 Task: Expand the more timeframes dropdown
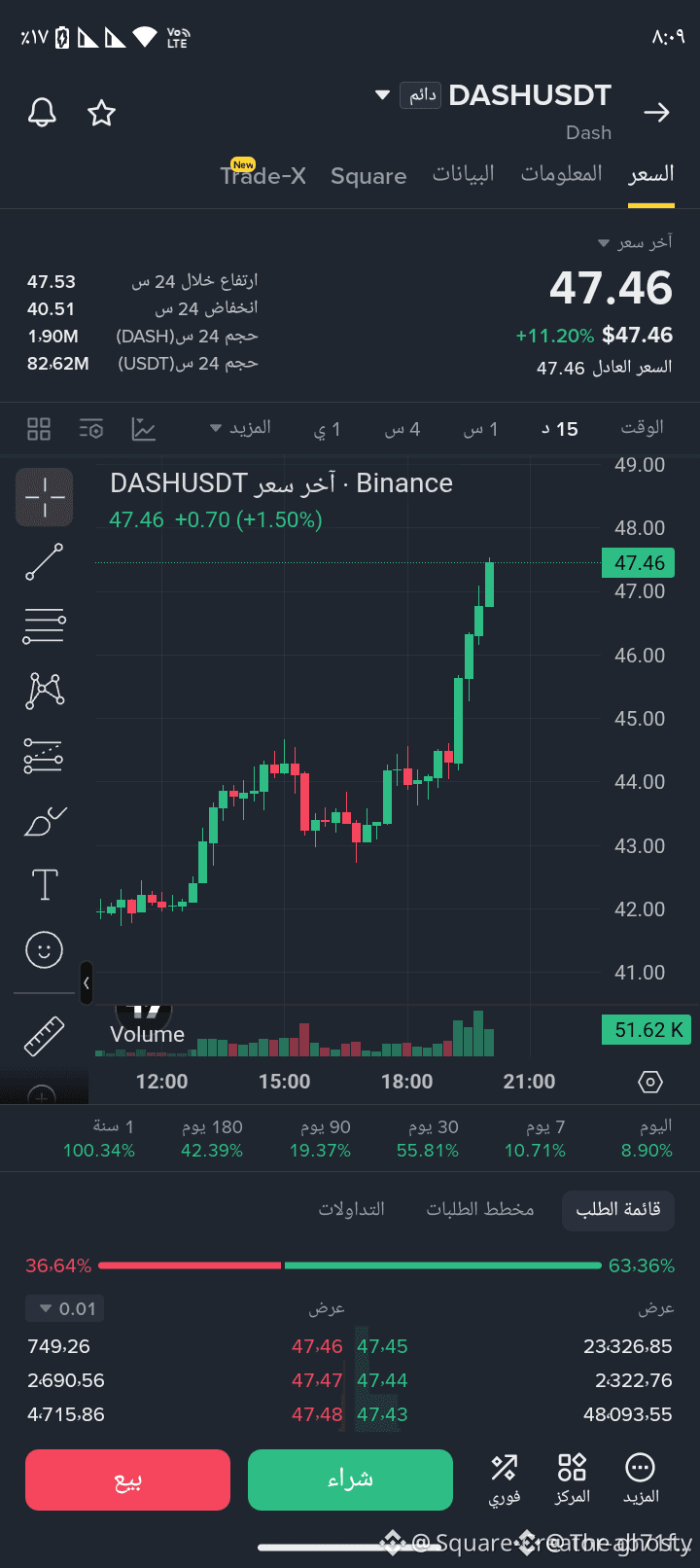pos(240,428)
